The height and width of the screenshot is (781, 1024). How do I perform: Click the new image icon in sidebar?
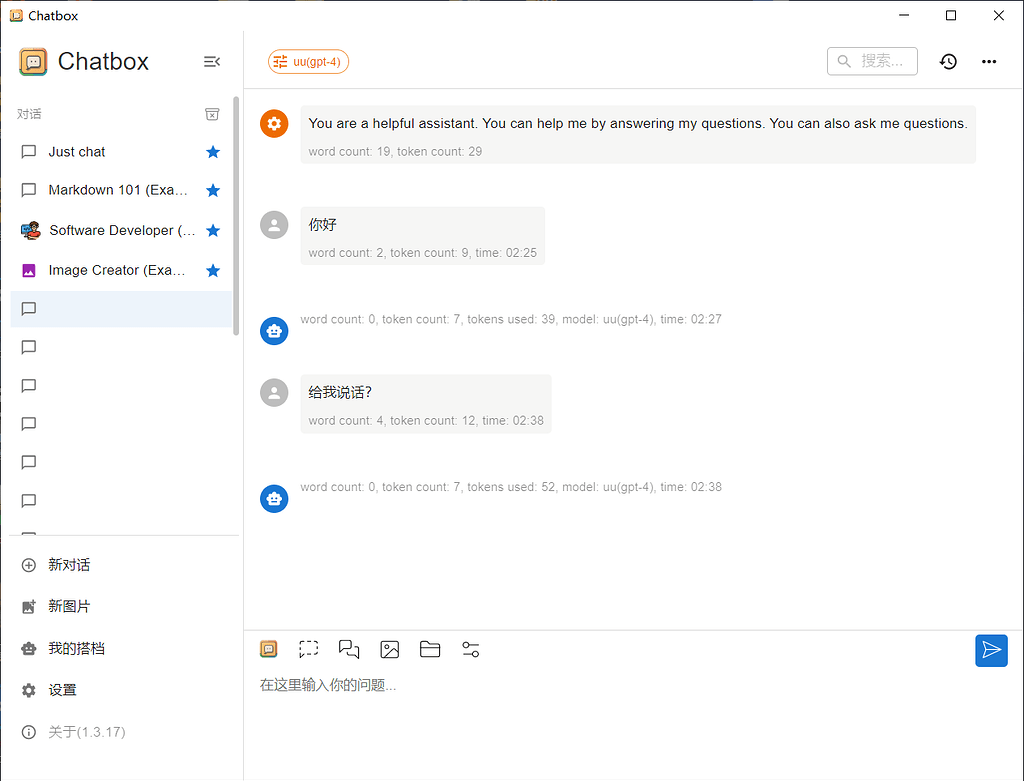click(29, 607)
